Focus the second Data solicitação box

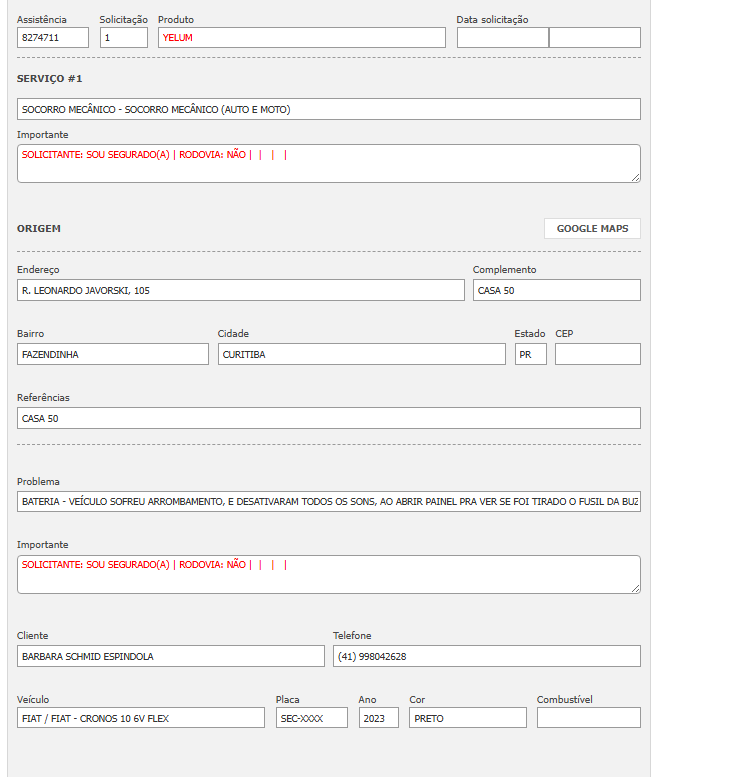pos(595,38)
